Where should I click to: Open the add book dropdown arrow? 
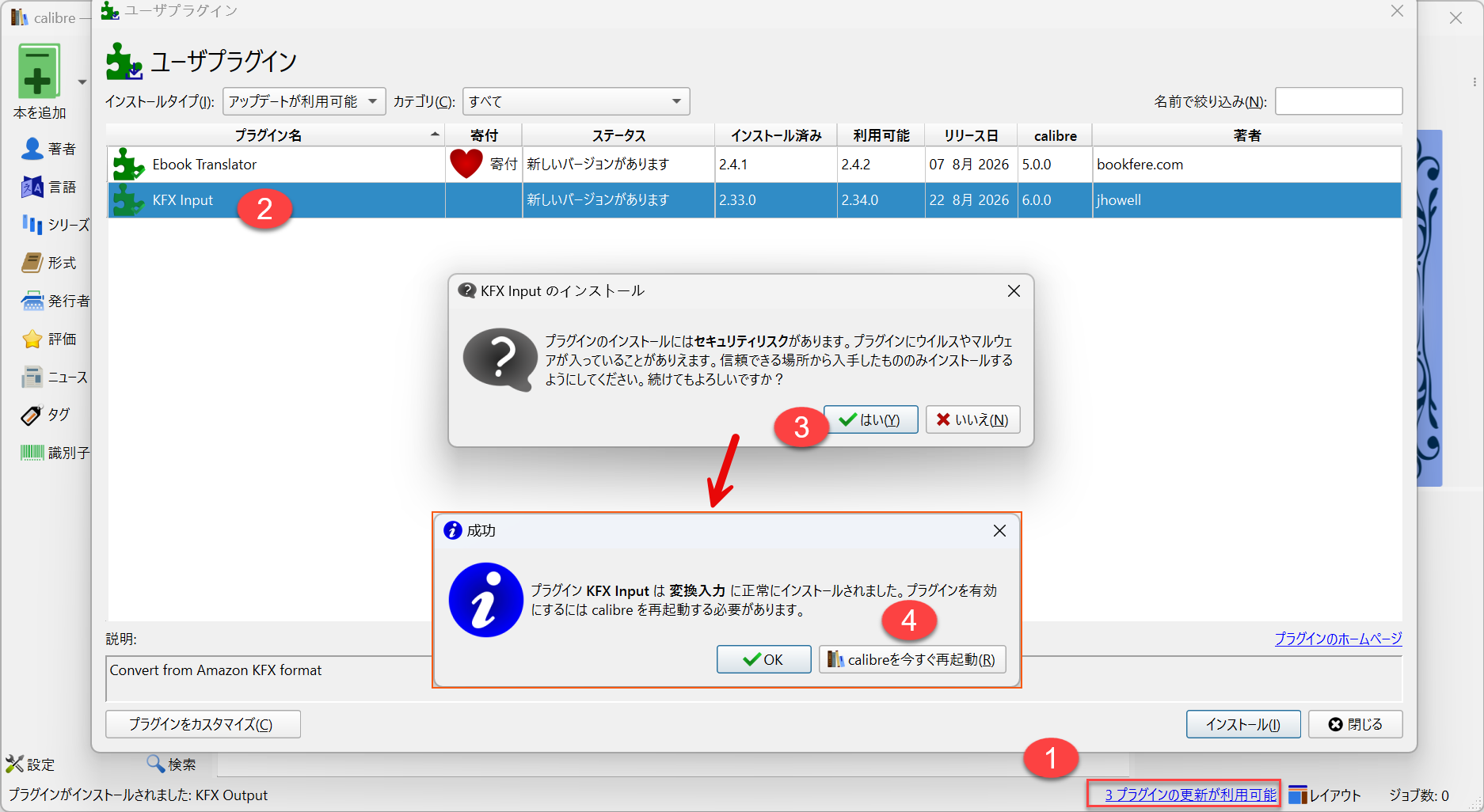82,82
